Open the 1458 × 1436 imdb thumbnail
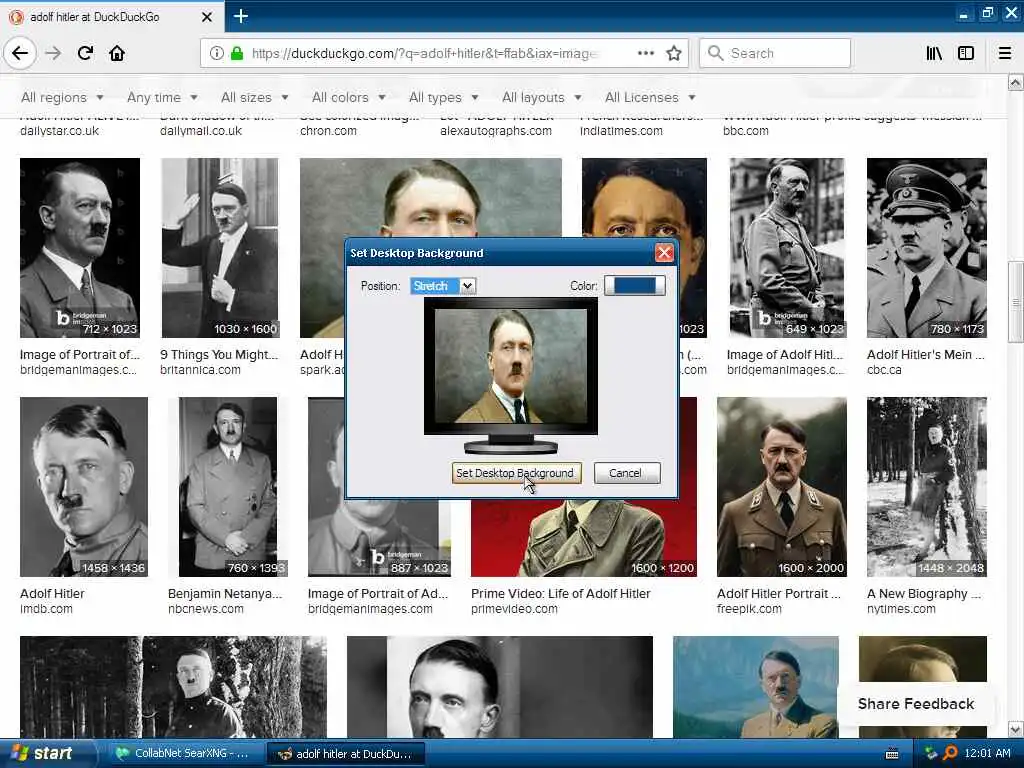The height and width of the screenshot is (768, 1024). [84, 487]
